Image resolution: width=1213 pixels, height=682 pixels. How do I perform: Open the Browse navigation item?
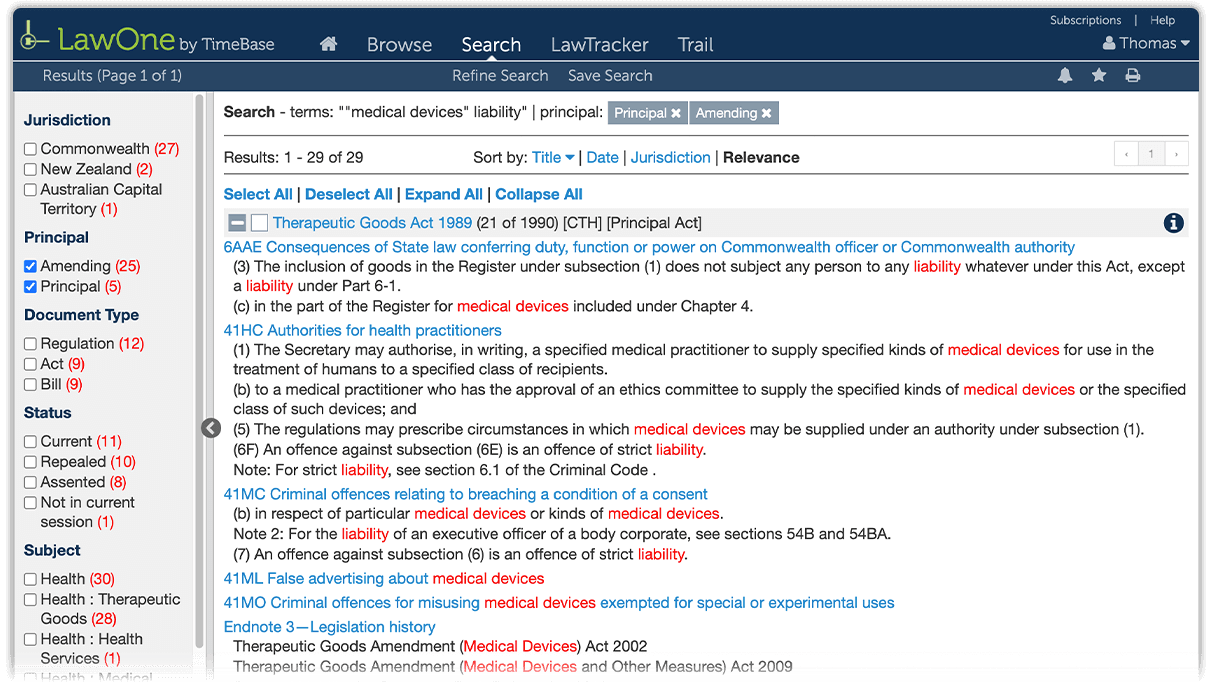(x=399, y=44)
